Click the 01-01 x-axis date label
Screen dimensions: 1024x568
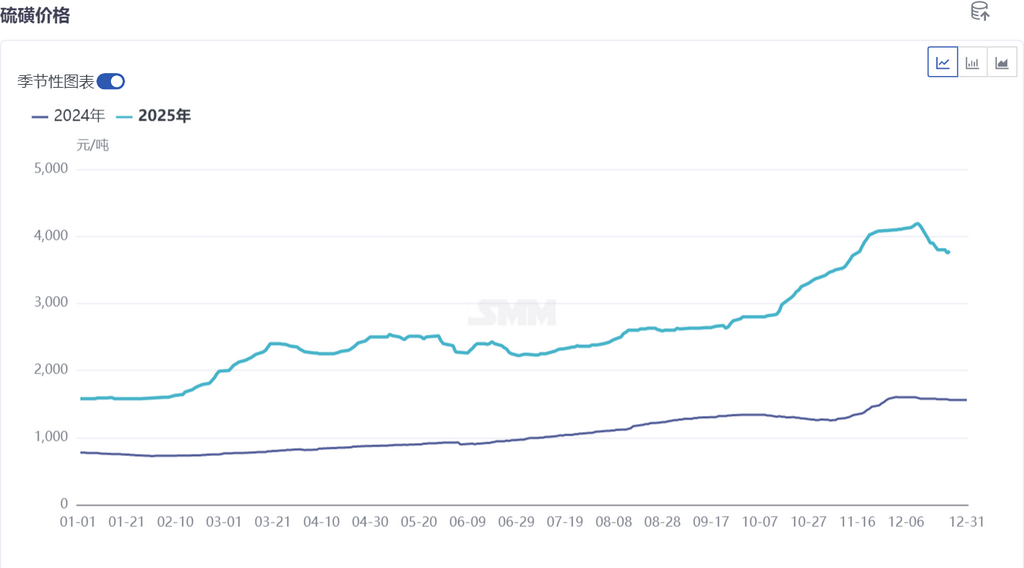point(80,521)
